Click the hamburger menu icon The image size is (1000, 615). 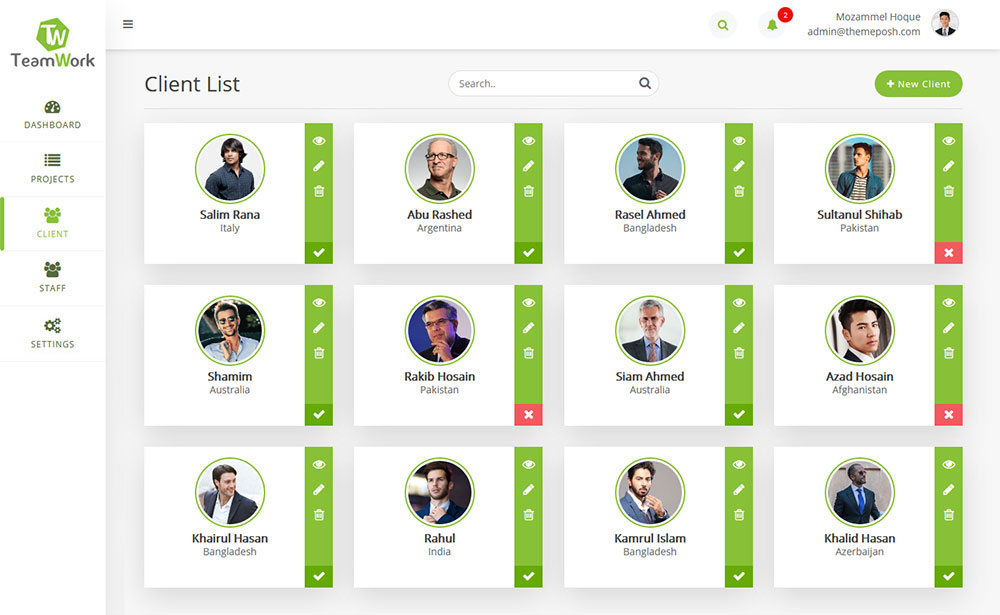(x=128, y=24)
